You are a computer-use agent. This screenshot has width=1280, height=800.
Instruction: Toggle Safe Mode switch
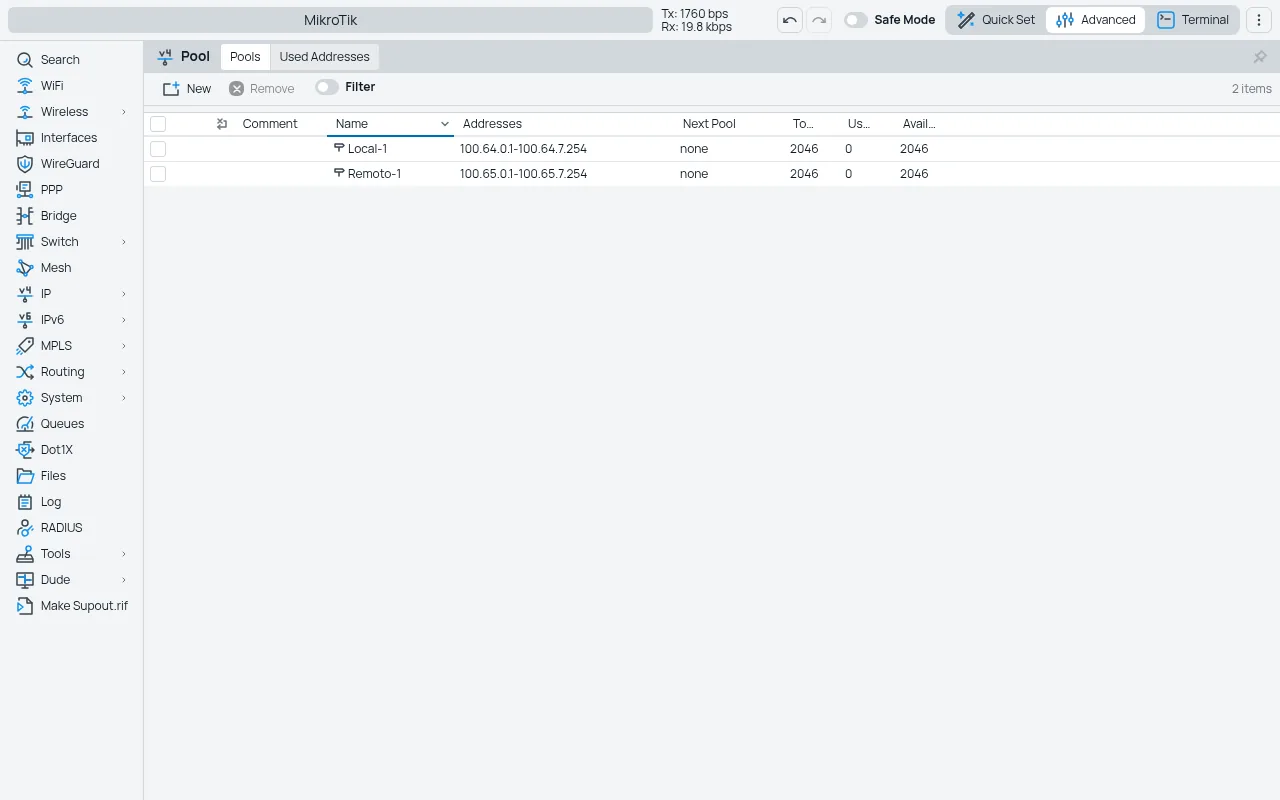click(x=856, y=20)
